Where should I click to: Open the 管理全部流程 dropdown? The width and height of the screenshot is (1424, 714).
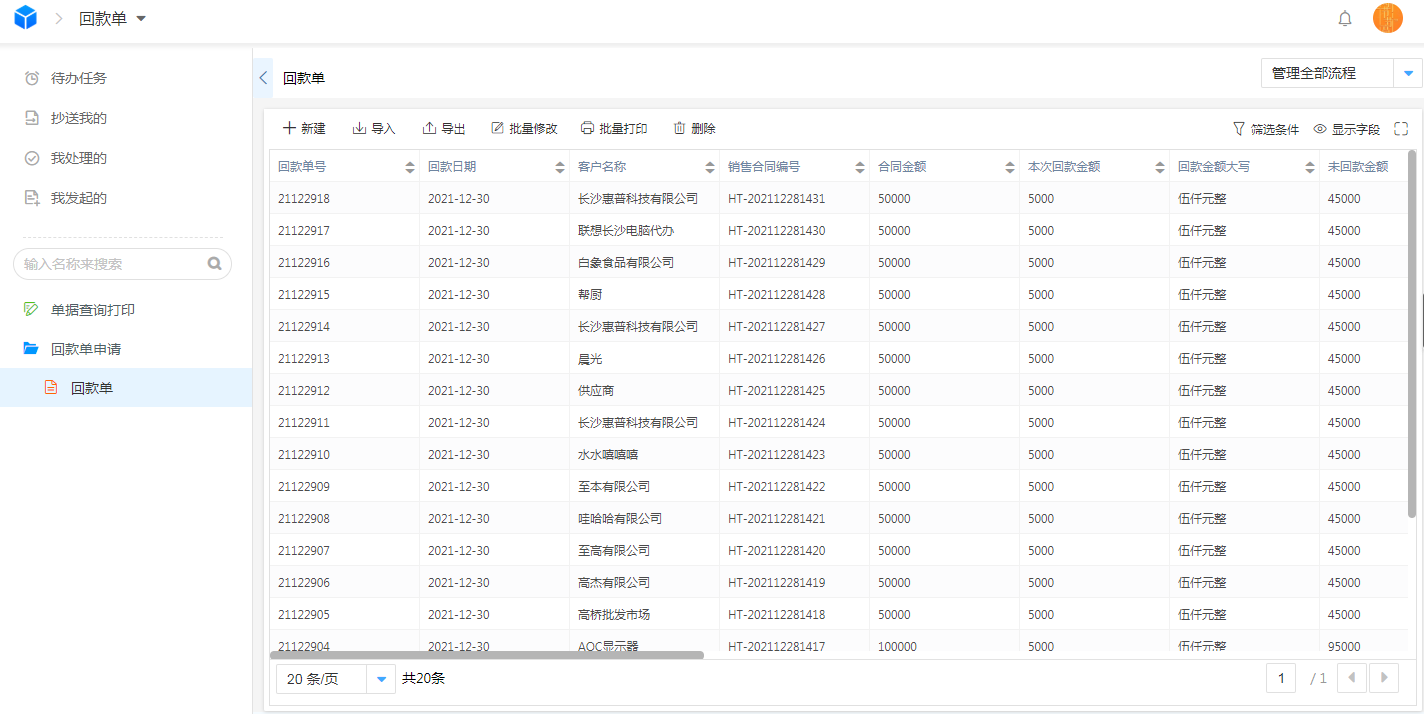1408,73
